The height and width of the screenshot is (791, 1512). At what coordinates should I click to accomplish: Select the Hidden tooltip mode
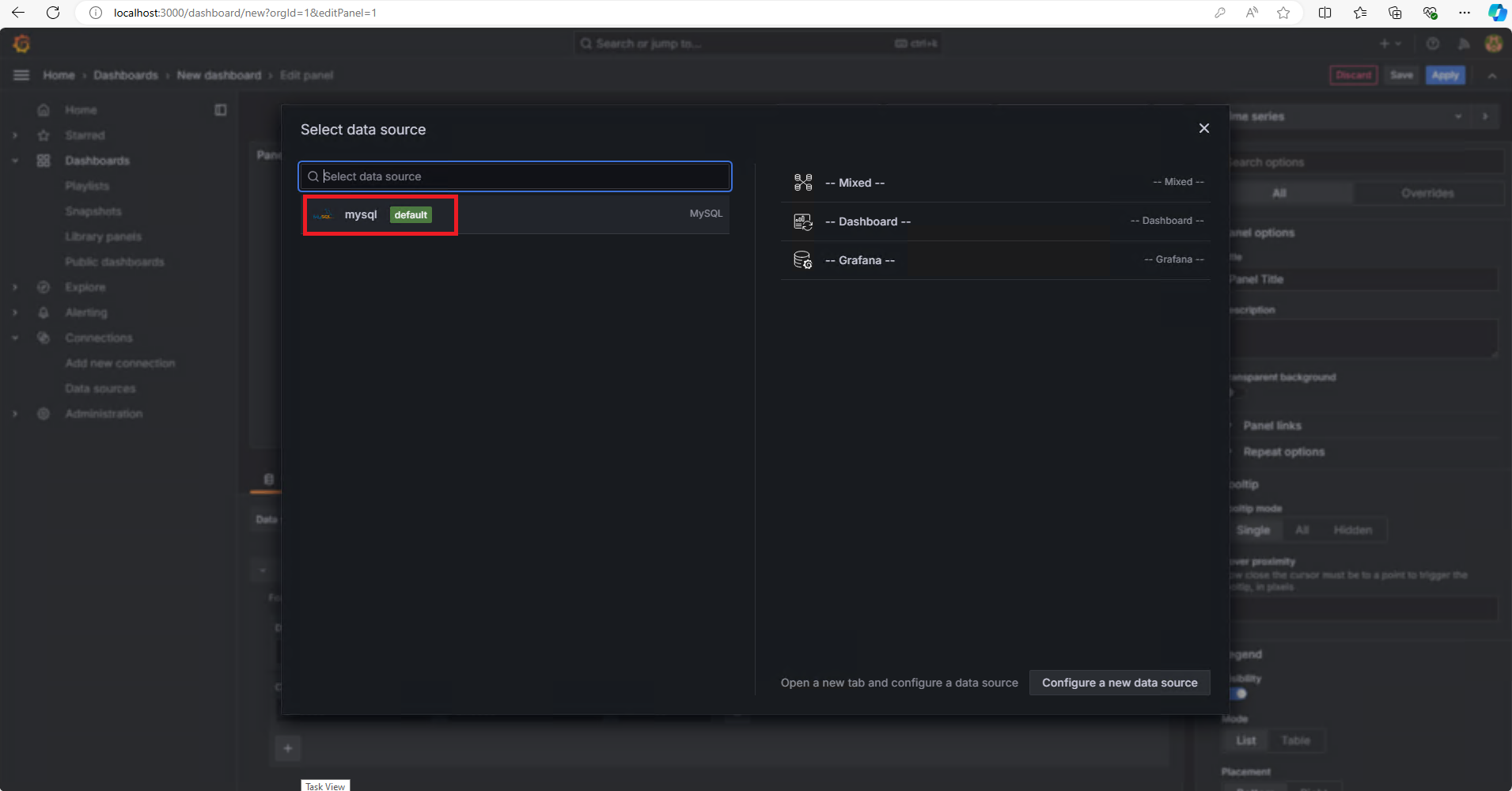1353,530
